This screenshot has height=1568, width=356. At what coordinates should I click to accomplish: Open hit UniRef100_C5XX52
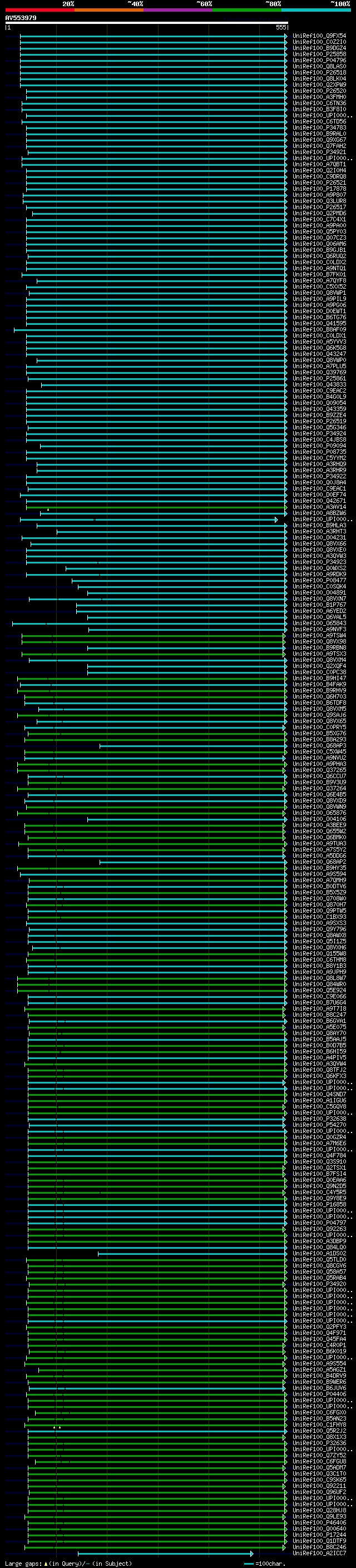[319, 286]
